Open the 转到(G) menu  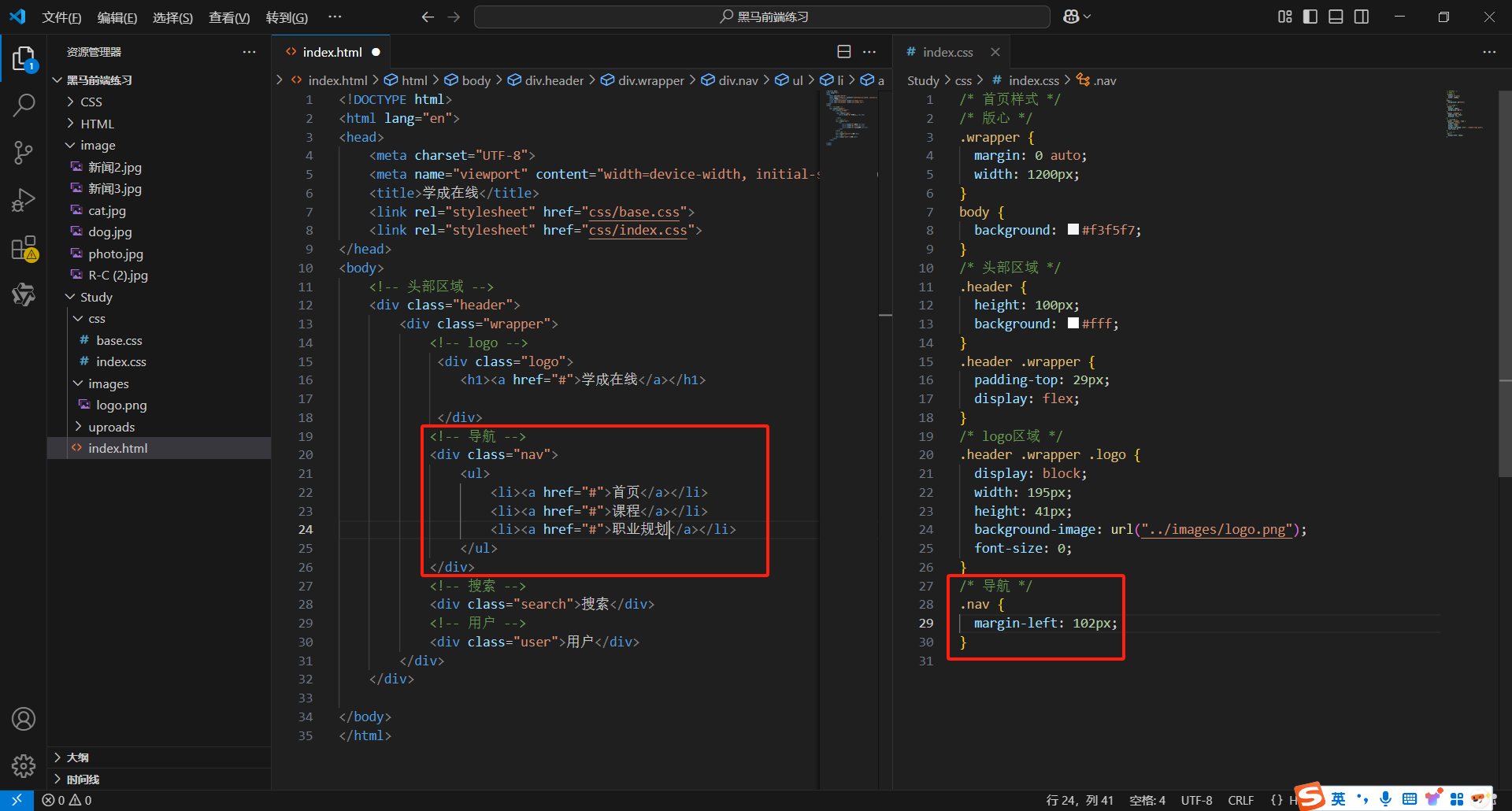(287, 17)
